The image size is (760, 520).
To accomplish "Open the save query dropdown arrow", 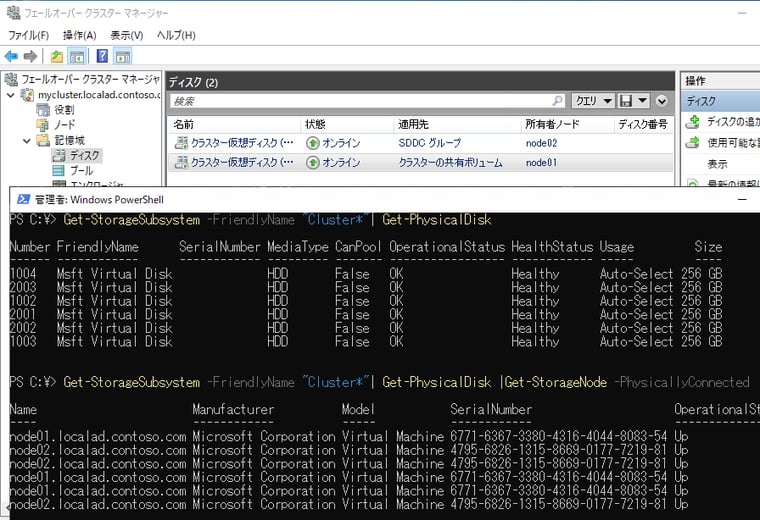I will pyautogui.click(x=642, y=101).
